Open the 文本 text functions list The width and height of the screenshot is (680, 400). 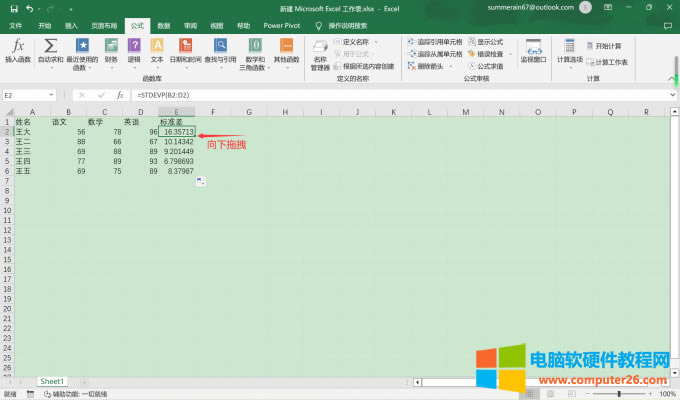[x=157, y=51]
